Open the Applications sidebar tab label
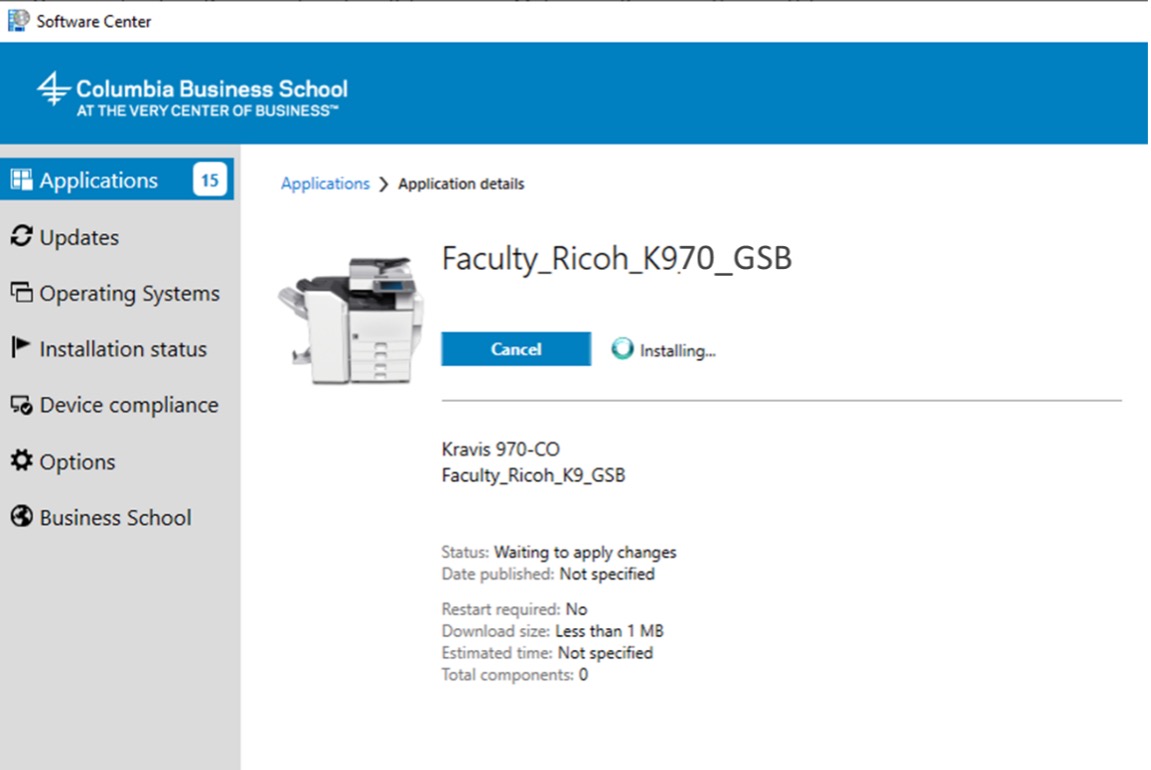Image resolution: width=1151 pixels, height=770 pixels. [x=98, y=180]
